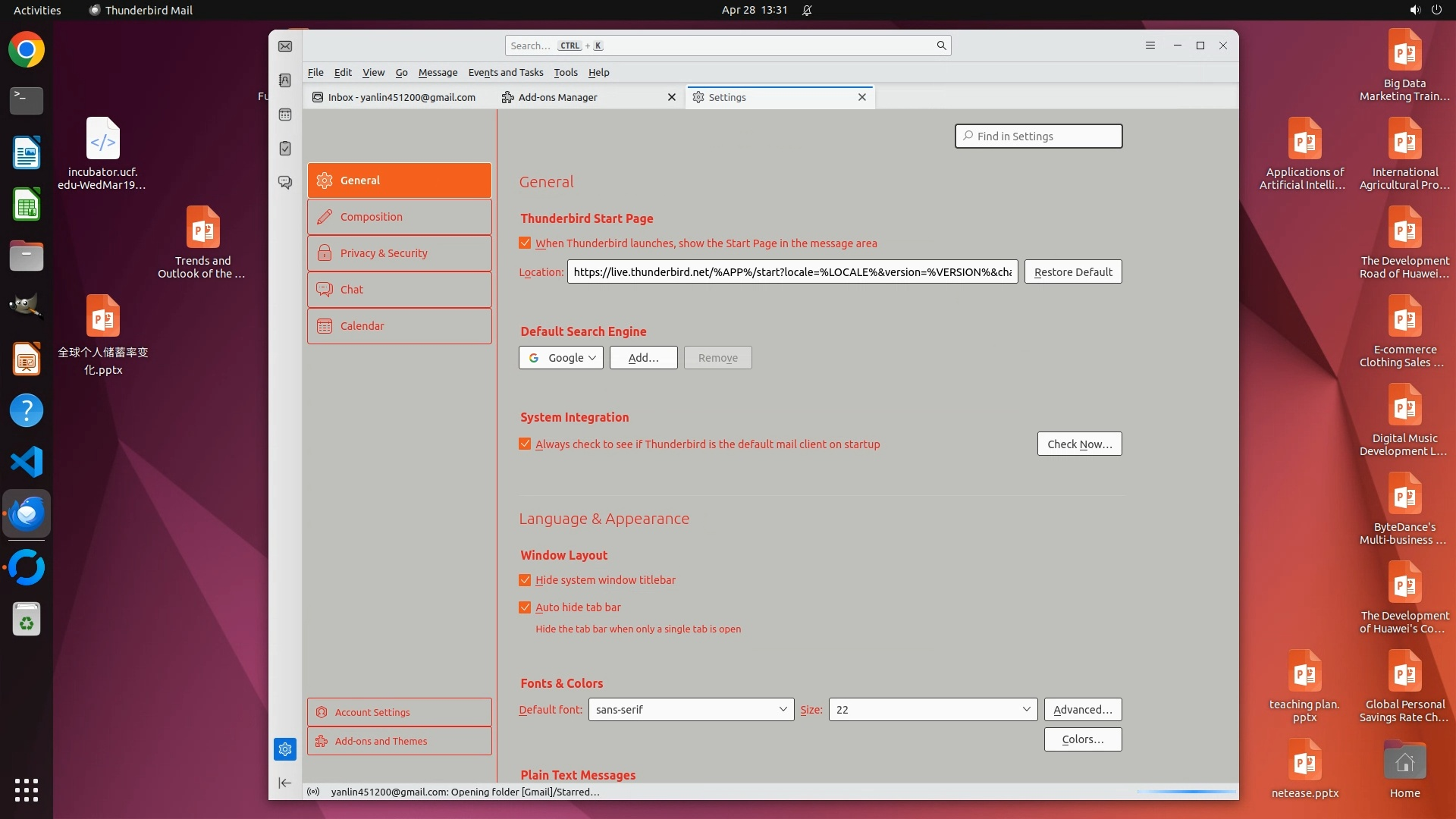Viewport: 1456px width, 819px height.
Task: Open the Calendar space icon in sidebar
Action: tap(285, 115)
